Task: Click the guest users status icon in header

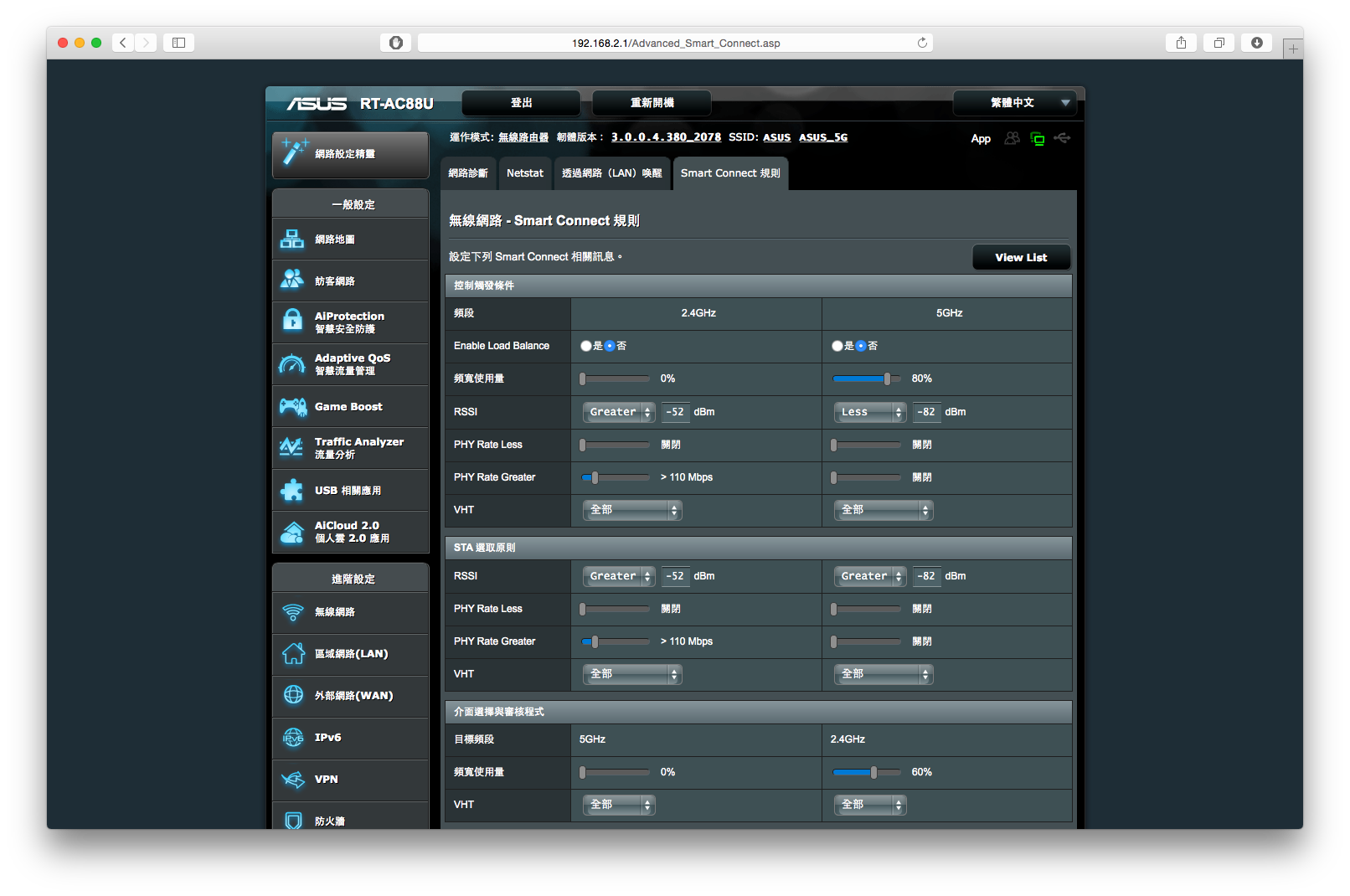Action: (1012, 138)
